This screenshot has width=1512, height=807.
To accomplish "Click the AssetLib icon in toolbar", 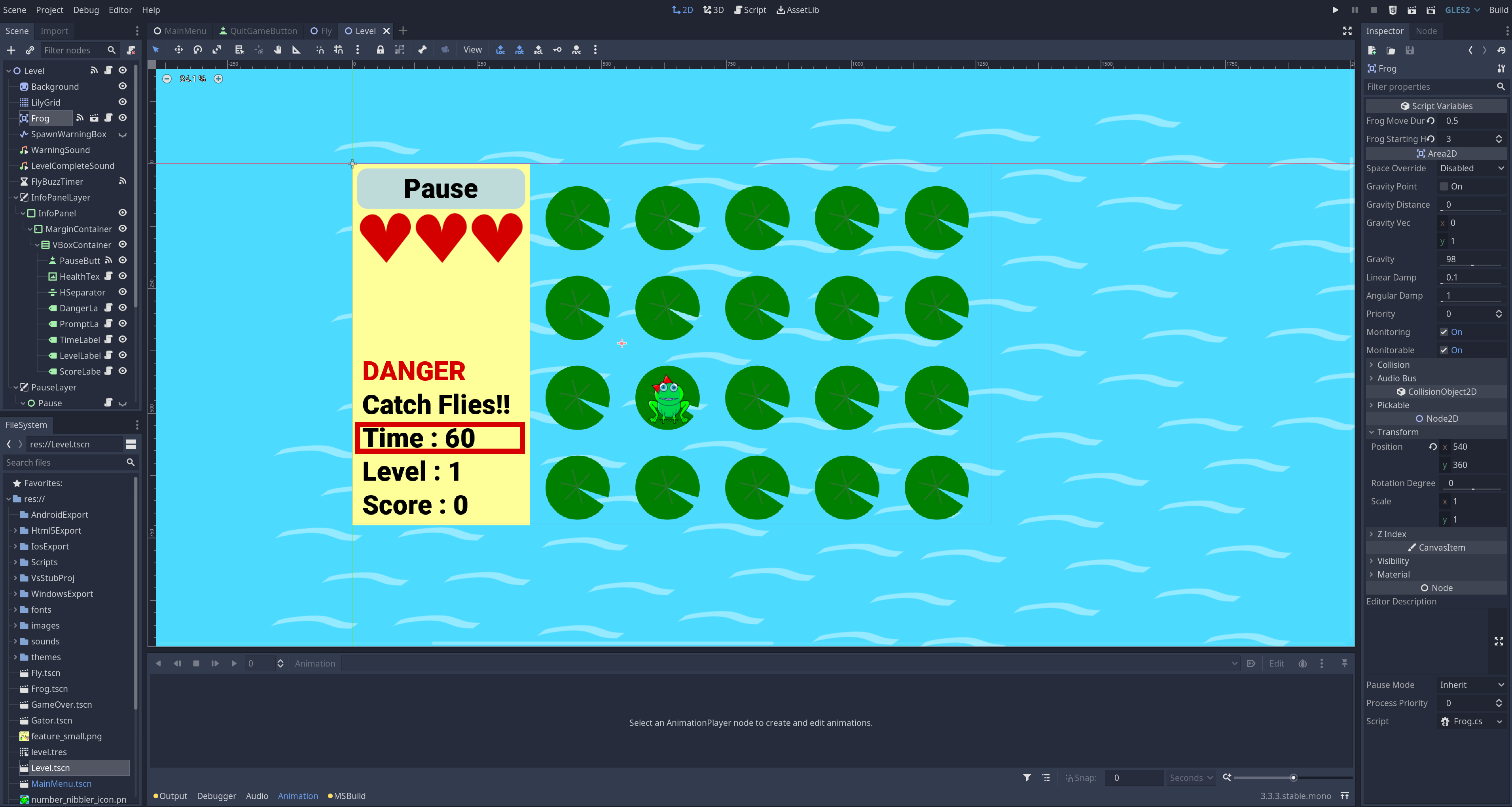I will [x=797, y=9].
